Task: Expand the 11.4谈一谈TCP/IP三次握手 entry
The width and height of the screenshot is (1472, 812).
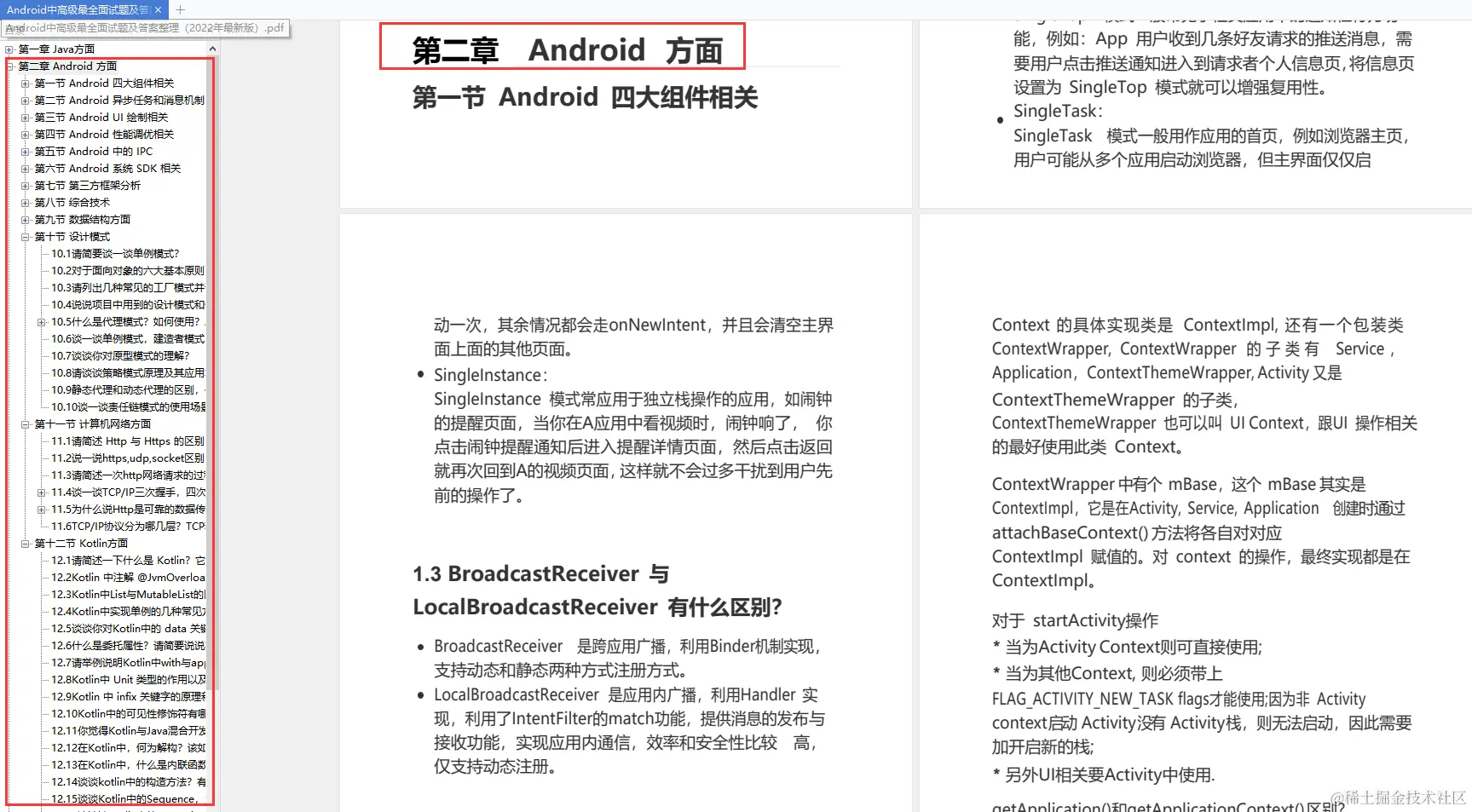Action: [42, 492]
